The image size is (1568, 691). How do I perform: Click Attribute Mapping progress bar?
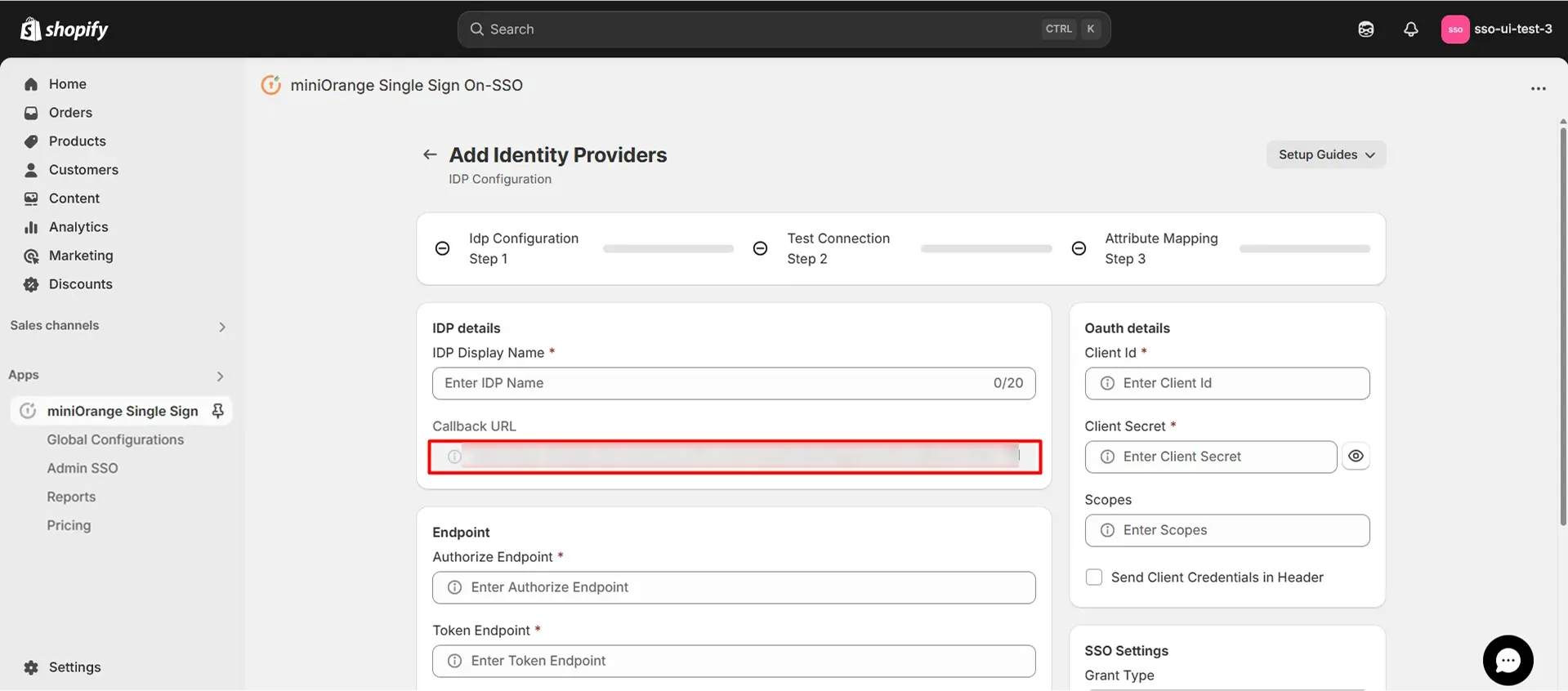[x=1304, y=248]
